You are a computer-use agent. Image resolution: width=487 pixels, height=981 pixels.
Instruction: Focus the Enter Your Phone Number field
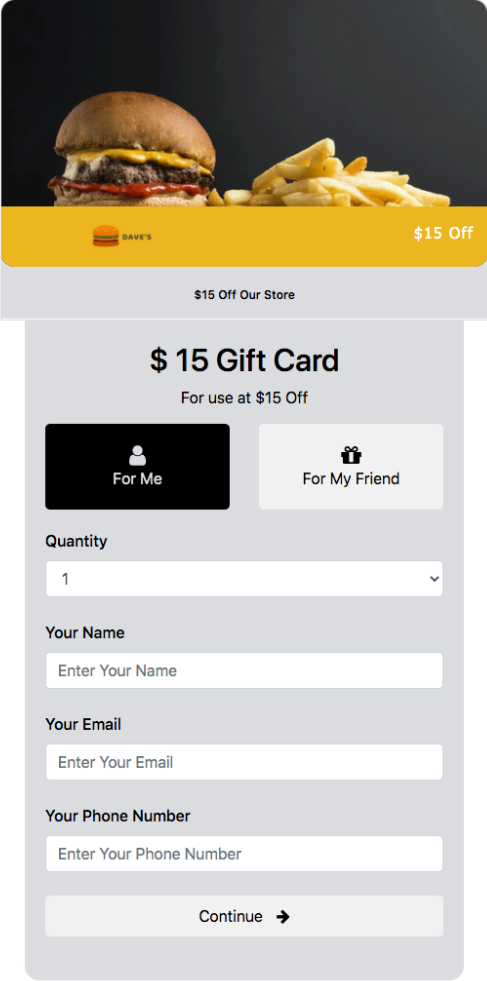point(244,854)
